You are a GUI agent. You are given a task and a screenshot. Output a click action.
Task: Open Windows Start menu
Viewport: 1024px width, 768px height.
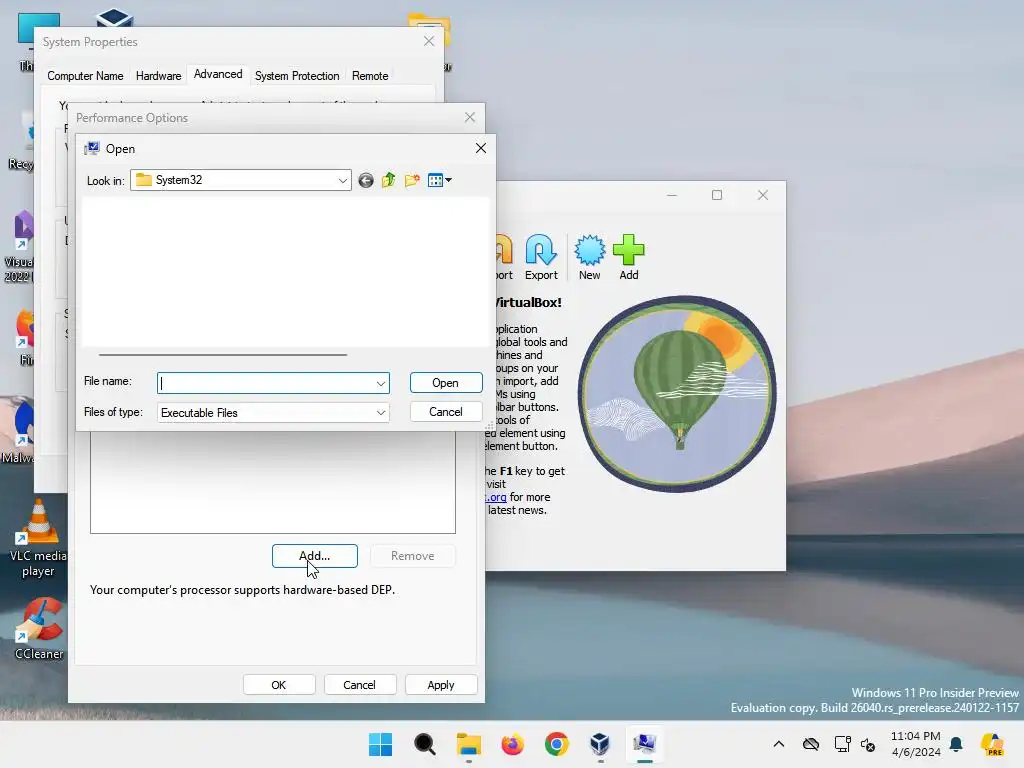(x=381, y=744)
